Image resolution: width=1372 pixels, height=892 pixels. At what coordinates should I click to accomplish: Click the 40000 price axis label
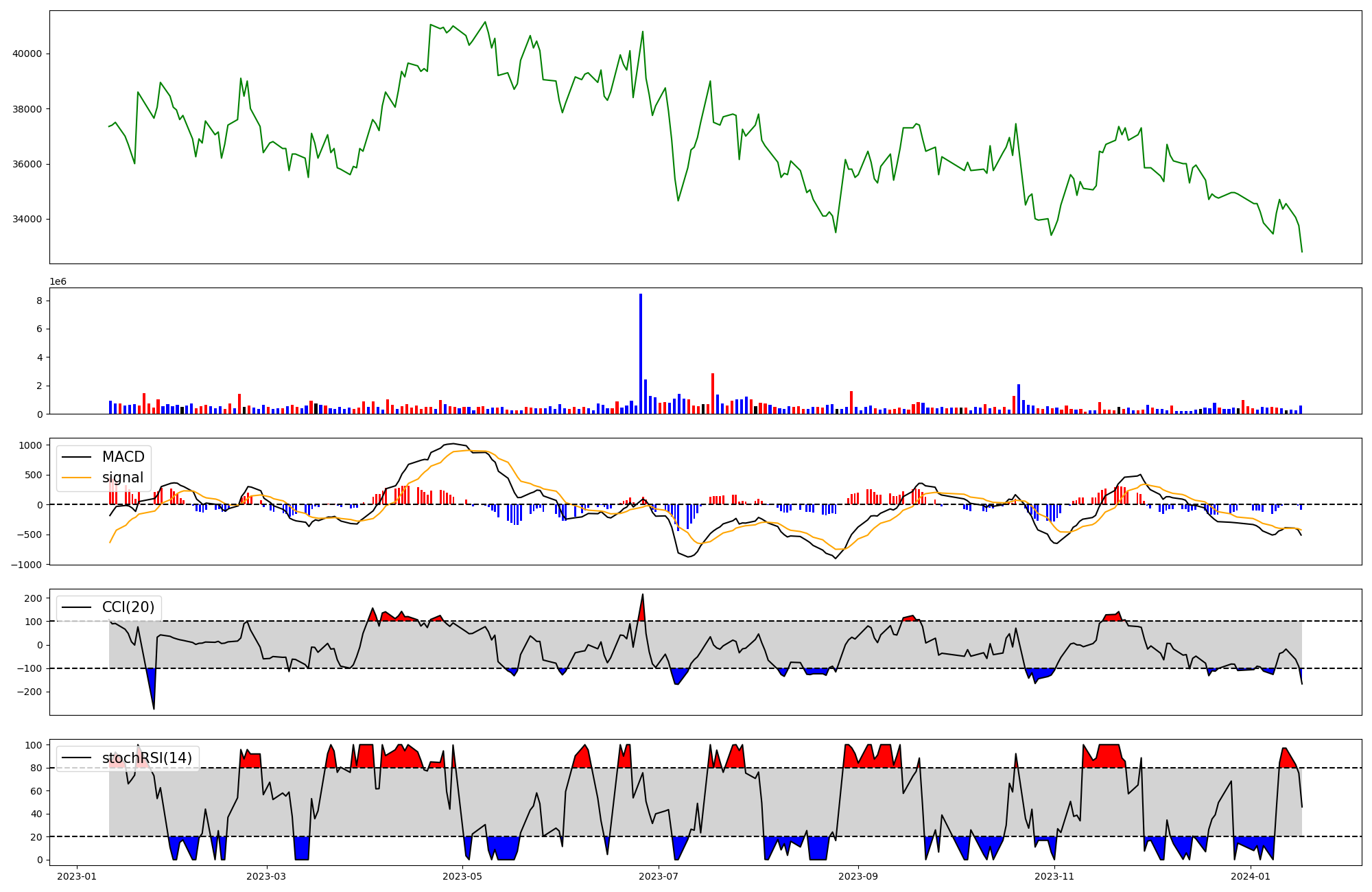point(27,54)
